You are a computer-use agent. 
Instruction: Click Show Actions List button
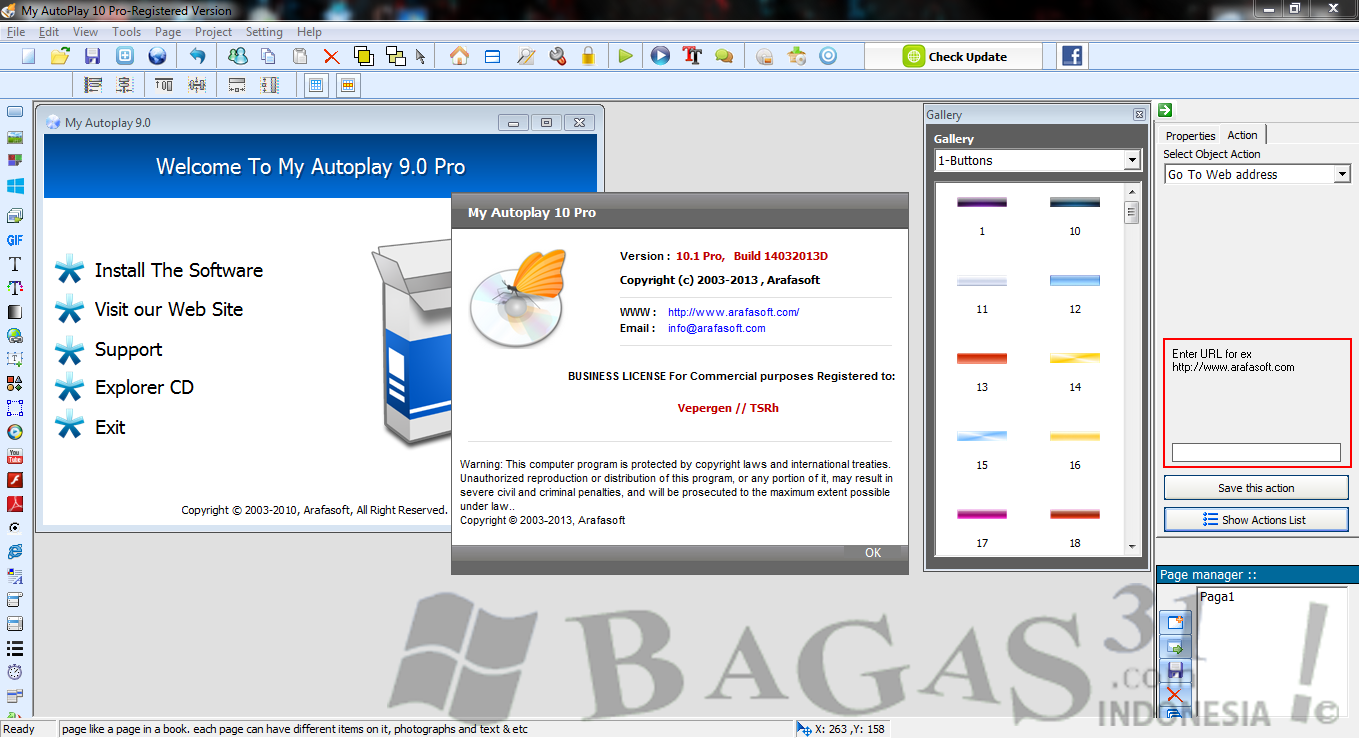tap(1256, 520)
